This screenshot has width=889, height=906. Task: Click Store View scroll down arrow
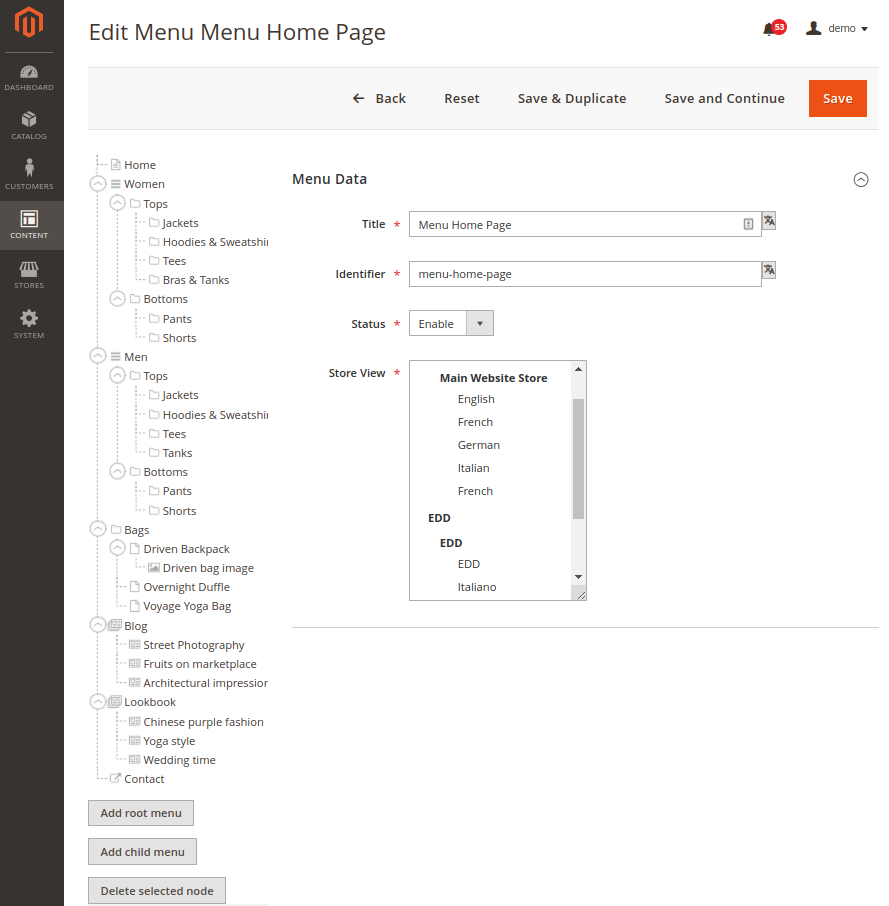pyautogui.click(x=578, y=577)
